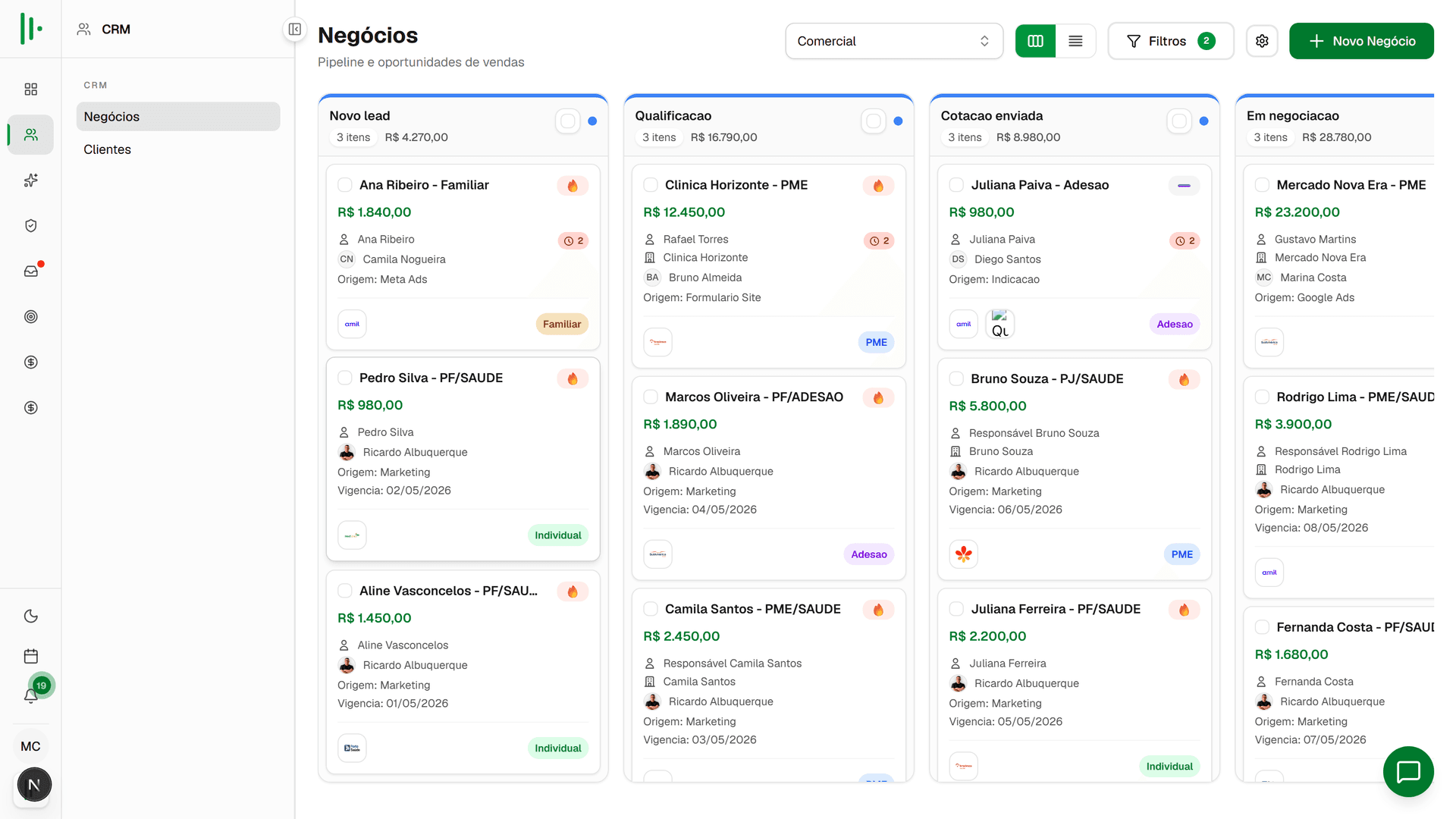Viewport: 1456px width, 819px height.
Task: Open Clientes in CRM menu
Action: [x=178, y=149]
